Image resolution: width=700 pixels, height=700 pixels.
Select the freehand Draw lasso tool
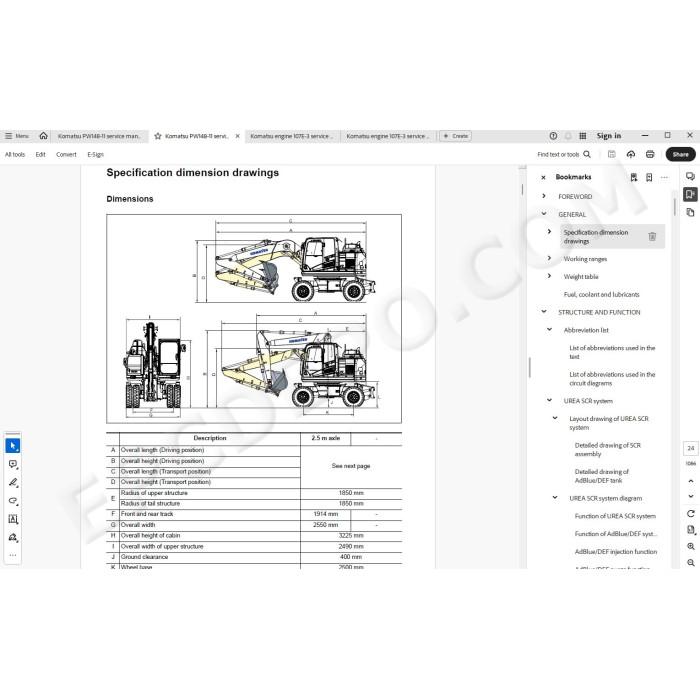[x=12, y=501]
